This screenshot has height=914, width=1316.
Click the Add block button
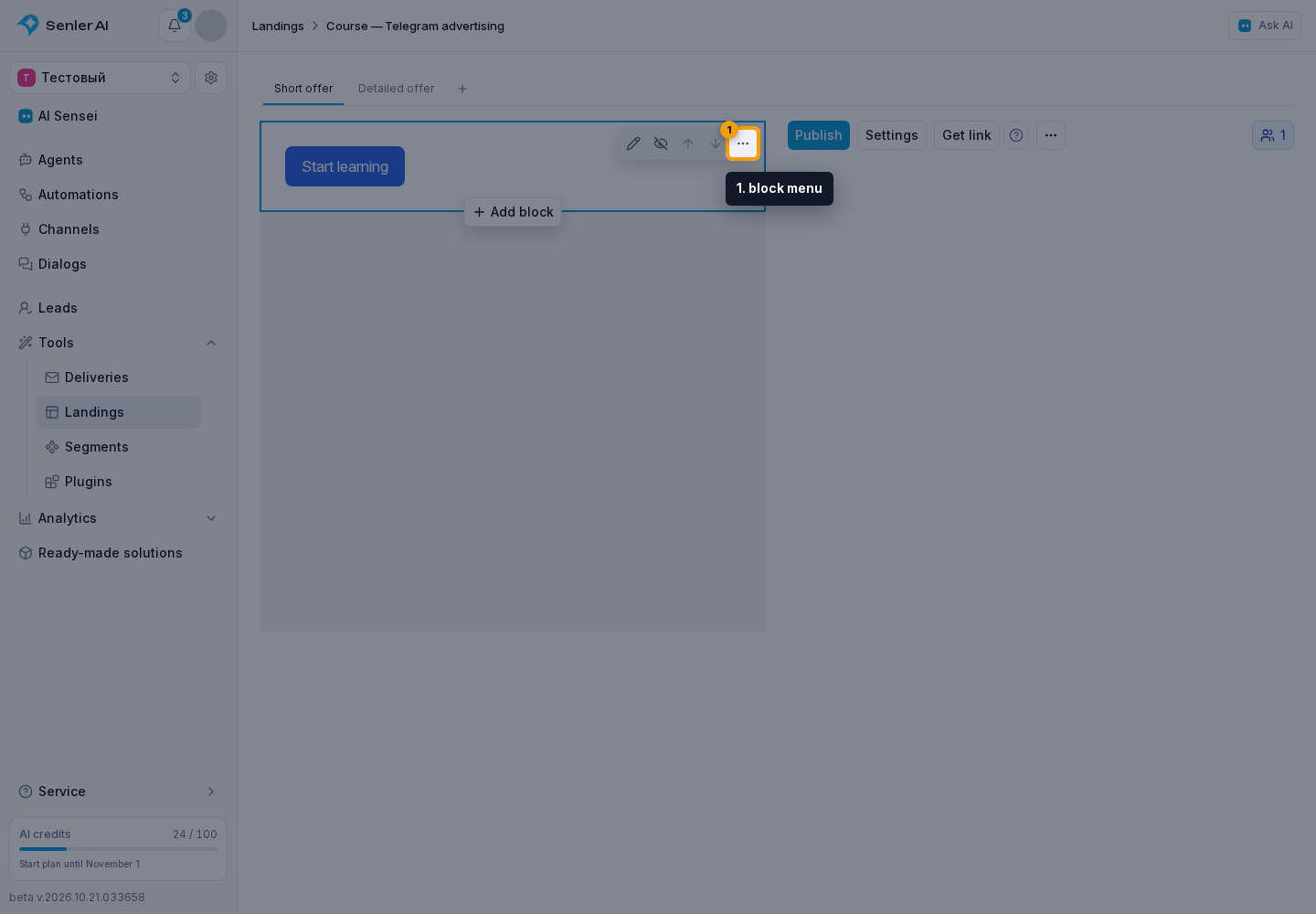tap(513, 212)
